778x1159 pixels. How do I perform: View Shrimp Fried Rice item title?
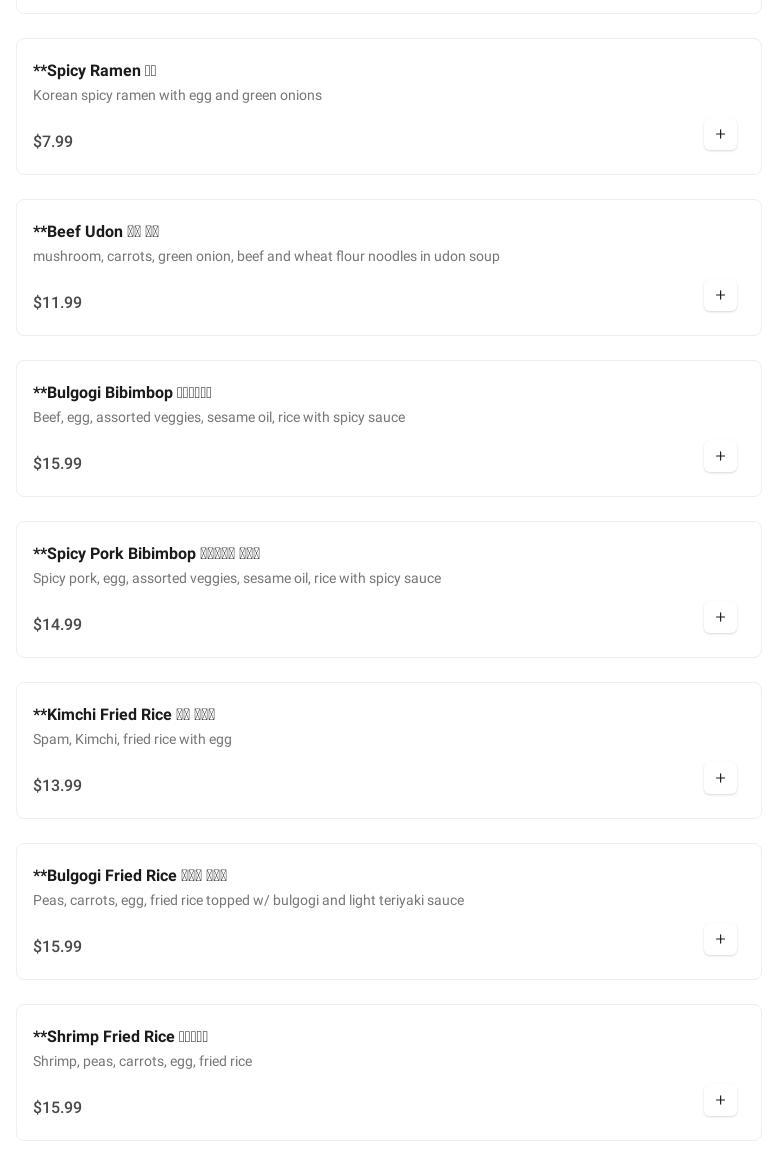pos(120,1037)
